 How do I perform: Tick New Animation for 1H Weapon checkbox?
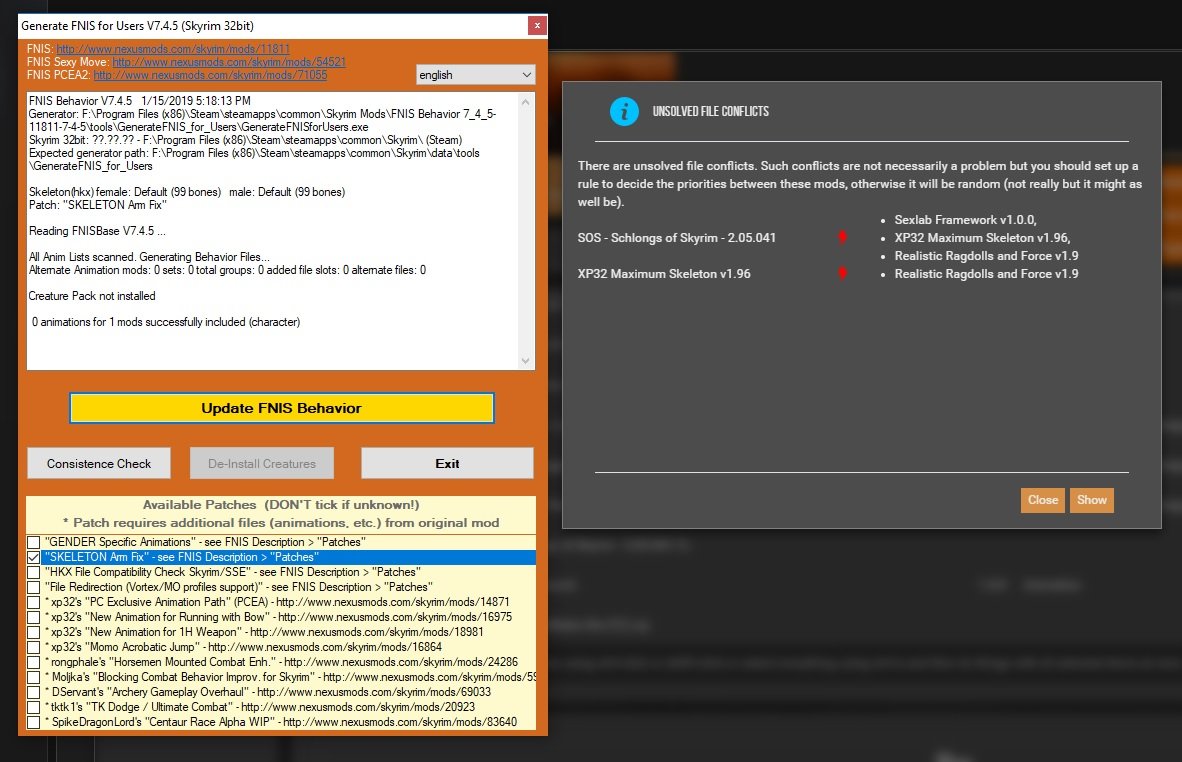[34, 632]
